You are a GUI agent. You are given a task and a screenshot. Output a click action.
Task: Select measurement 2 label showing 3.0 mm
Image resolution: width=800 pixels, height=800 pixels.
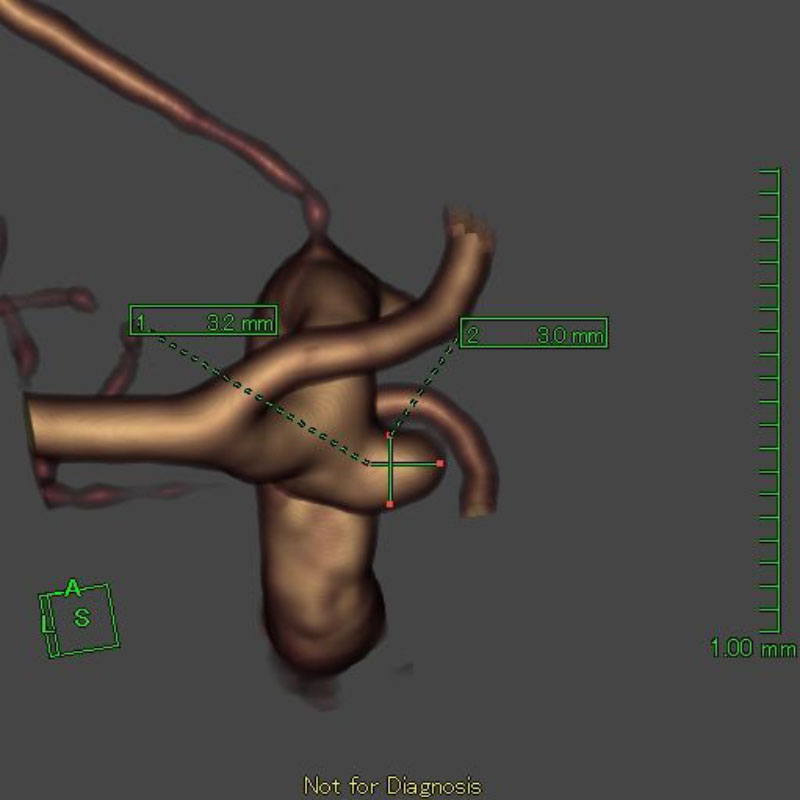click(x=533, y=334)
